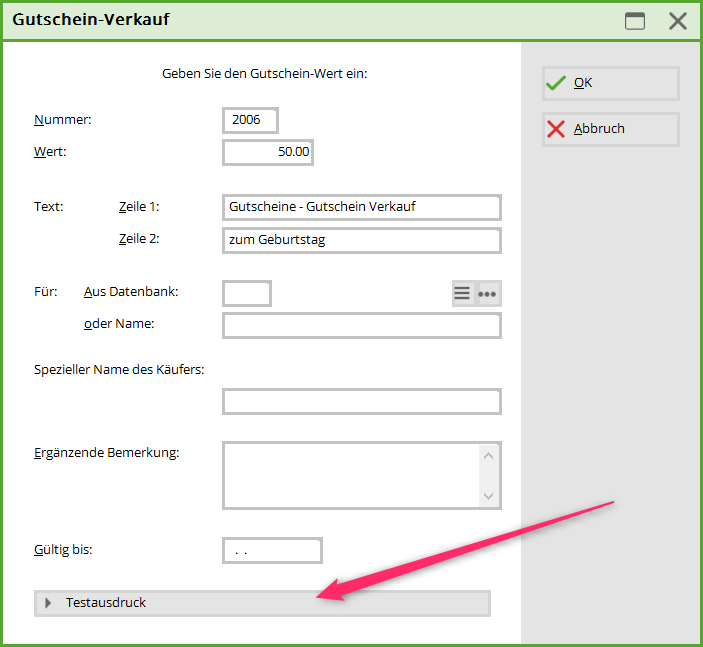Click the Zeile 2 field 'zum Geburtstag'

pyautogui.click(x=361, y=240)
